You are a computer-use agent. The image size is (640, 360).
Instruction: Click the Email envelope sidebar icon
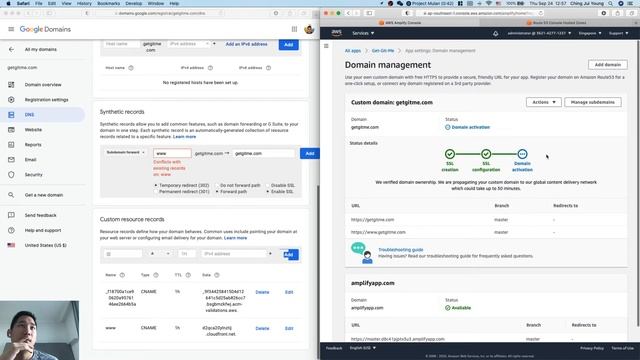click(11, 160)
